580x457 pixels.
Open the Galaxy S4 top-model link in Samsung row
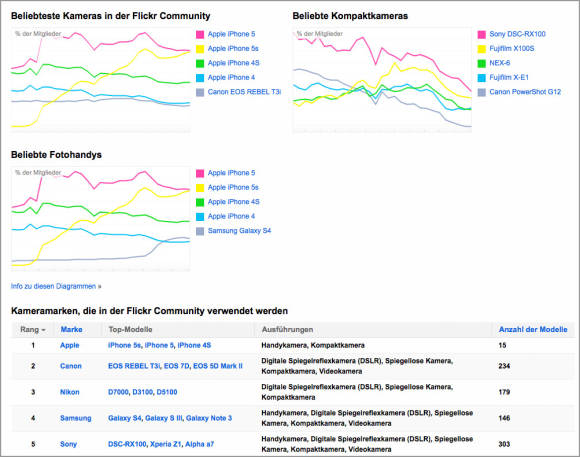pyautogui.click(x=125, y=418)
